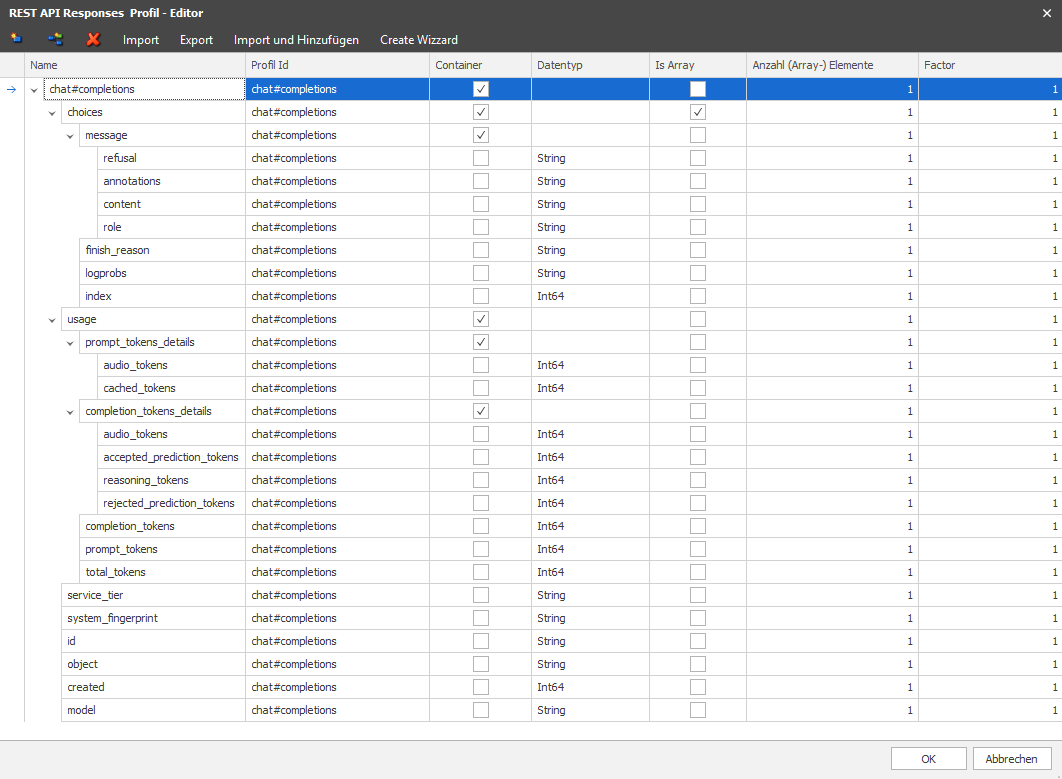
Task: Open Import und Hinzufügen
Action: (296, 40)
